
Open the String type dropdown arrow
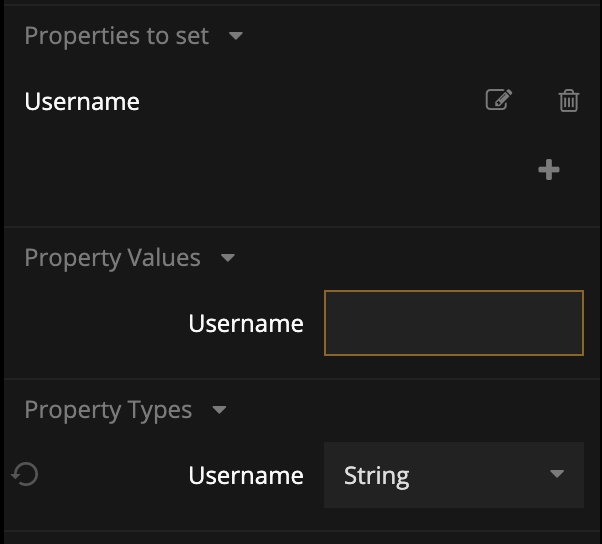coord(557,475)
